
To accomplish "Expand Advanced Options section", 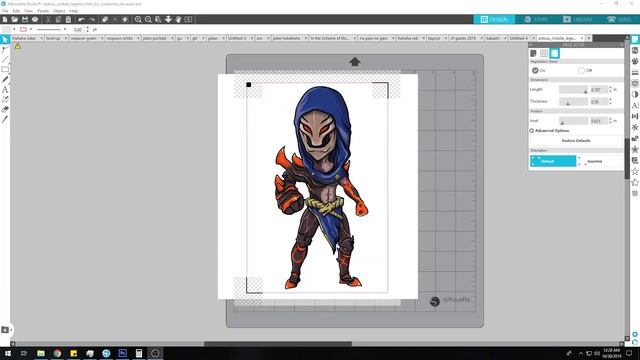I will 549,131.
